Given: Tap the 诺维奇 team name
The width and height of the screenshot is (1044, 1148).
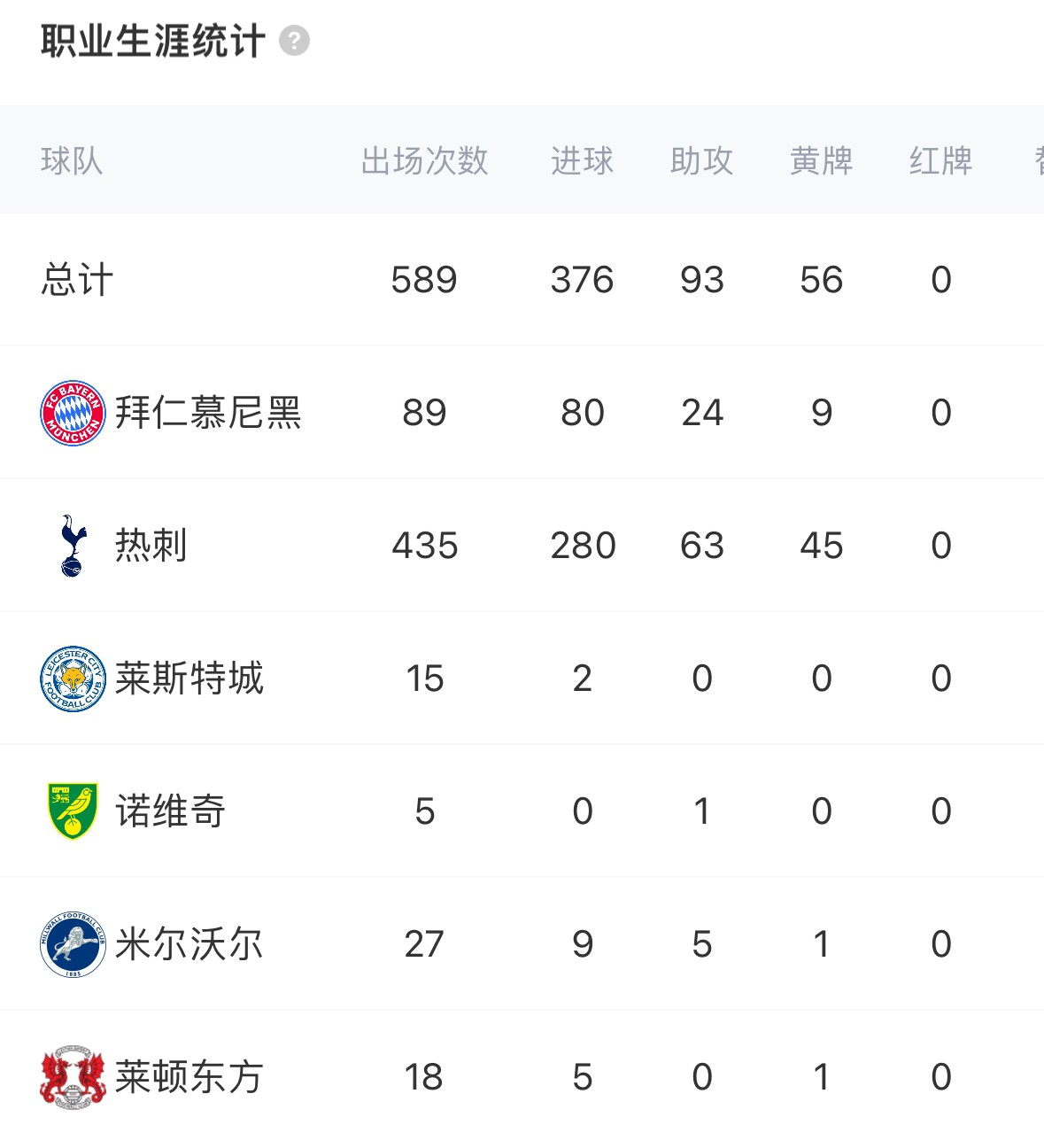Looking at the screenshot, I should (x=170, y=811).
